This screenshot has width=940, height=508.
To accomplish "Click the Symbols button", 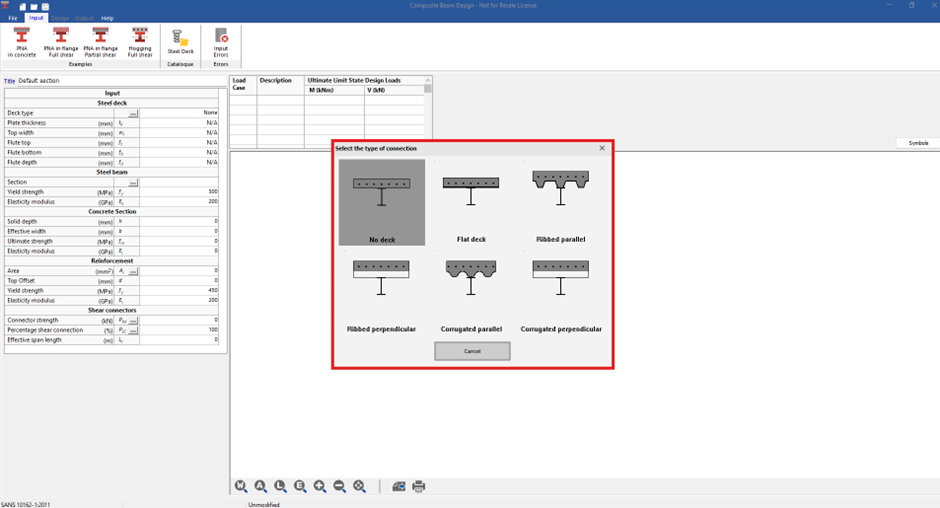I will (x=918, y=143).
